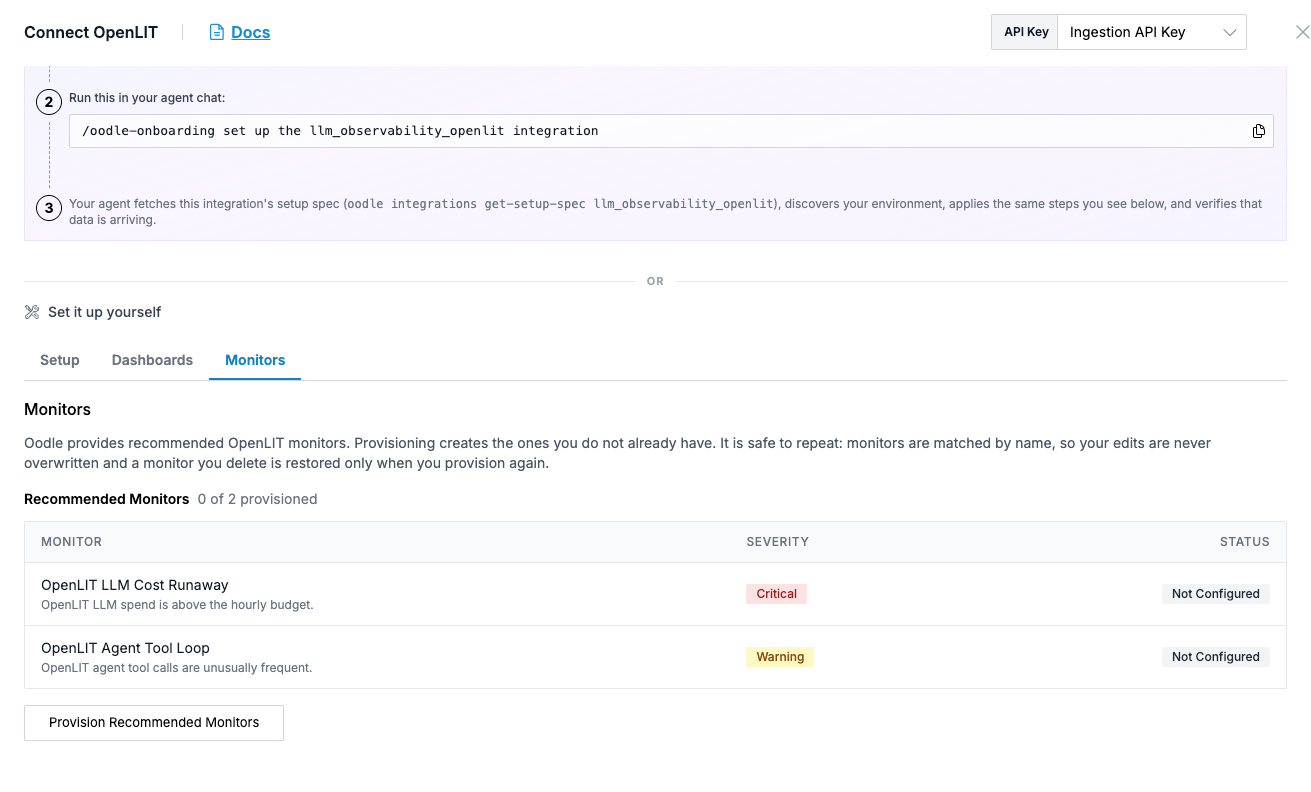Close the Connect OpenLIT dialog

pos(1302,32)
